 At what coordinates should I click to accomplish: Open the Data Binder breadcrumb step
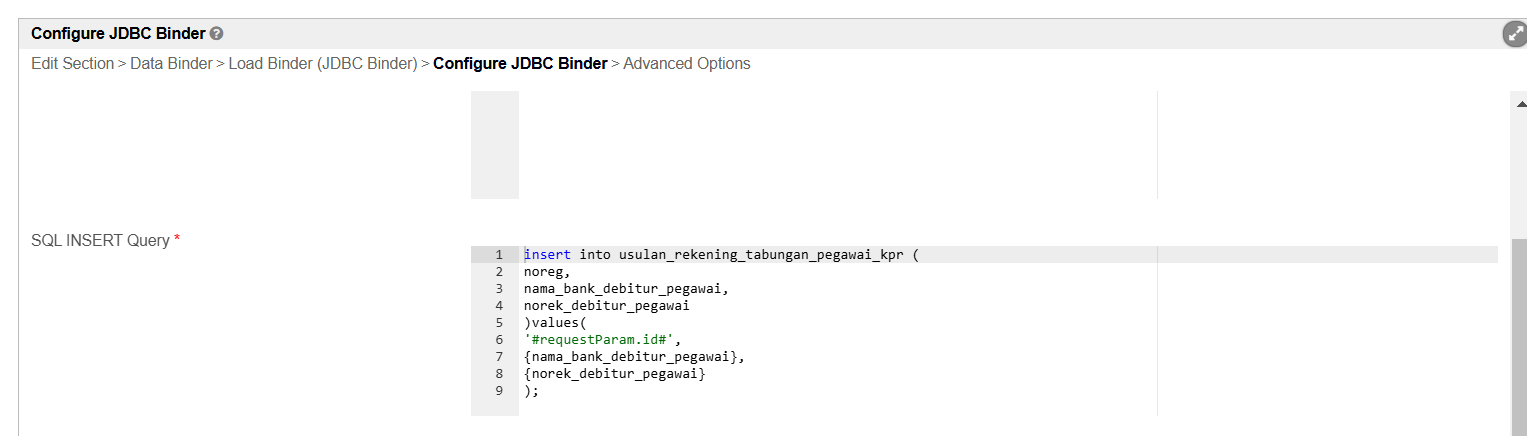click(x=171, y=64)
